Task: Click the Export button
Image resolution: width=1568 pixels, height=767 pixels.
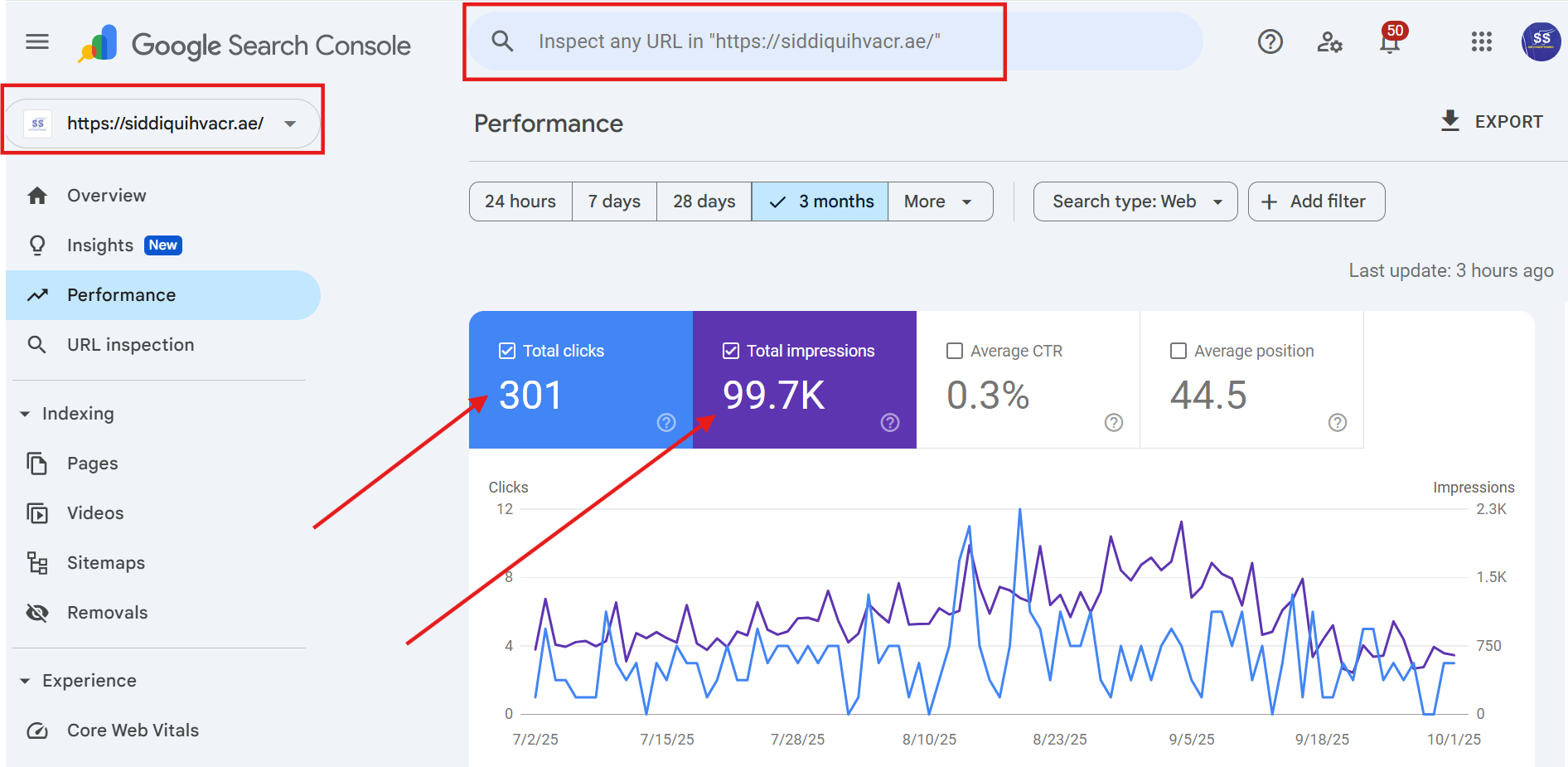Action: click(x=1492, y=122)
